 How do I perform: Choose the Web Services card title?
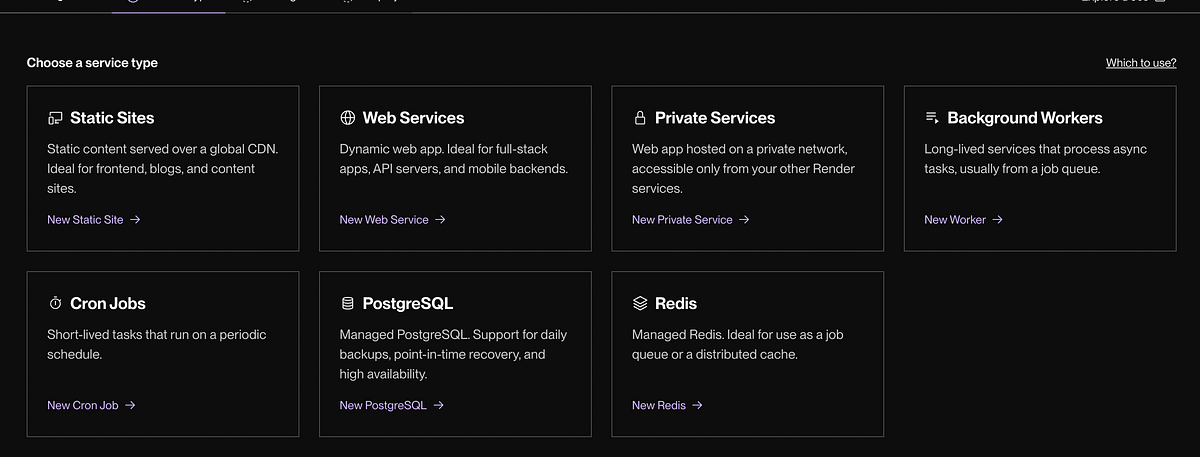click(413, 118)
